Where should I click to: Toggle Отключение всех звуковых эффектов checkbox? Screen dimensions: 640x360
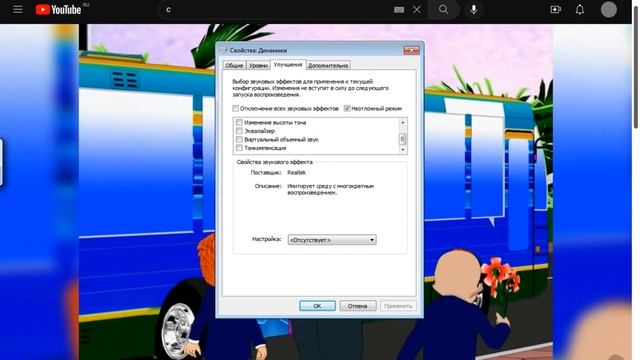(236, 108)
